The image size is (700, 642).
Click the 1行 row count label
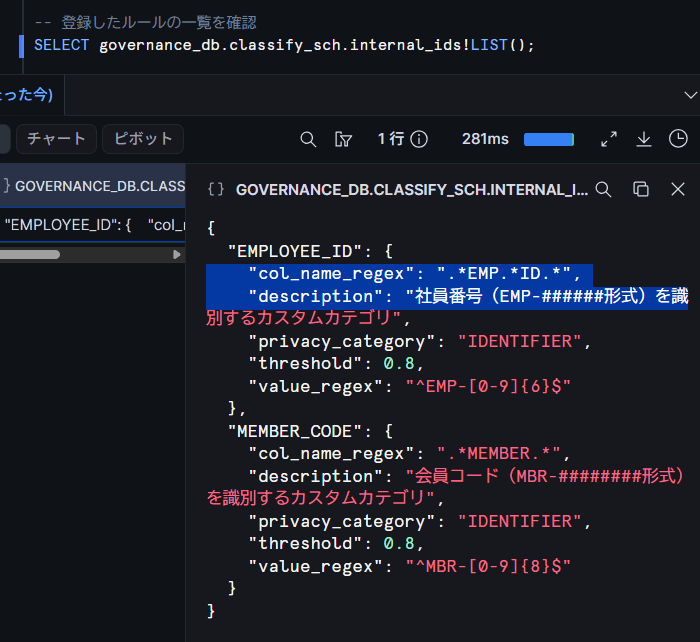[x=391, y=139]
